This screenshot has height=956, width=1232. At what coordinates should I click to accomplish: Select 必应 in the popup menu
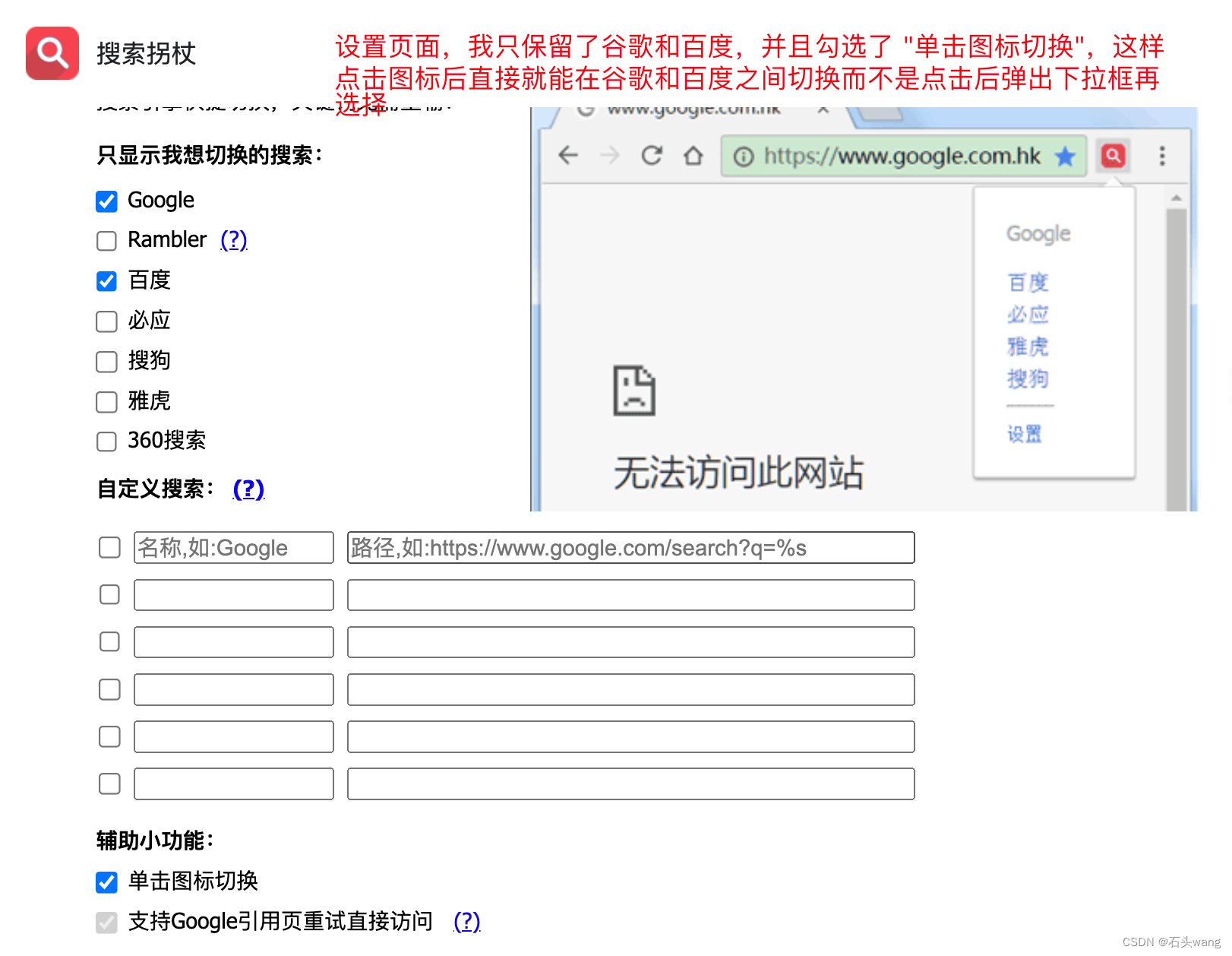pos(1028,314)
